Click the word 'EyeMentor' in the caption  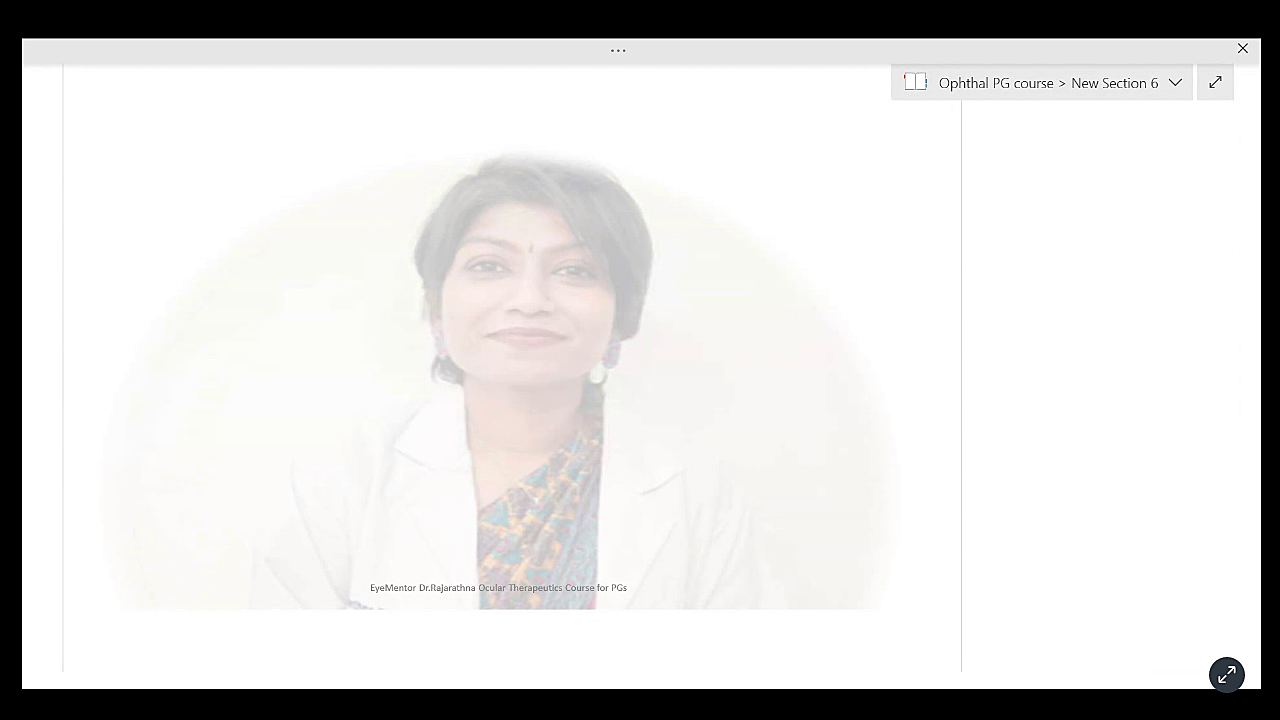click(x=392, y=588)
